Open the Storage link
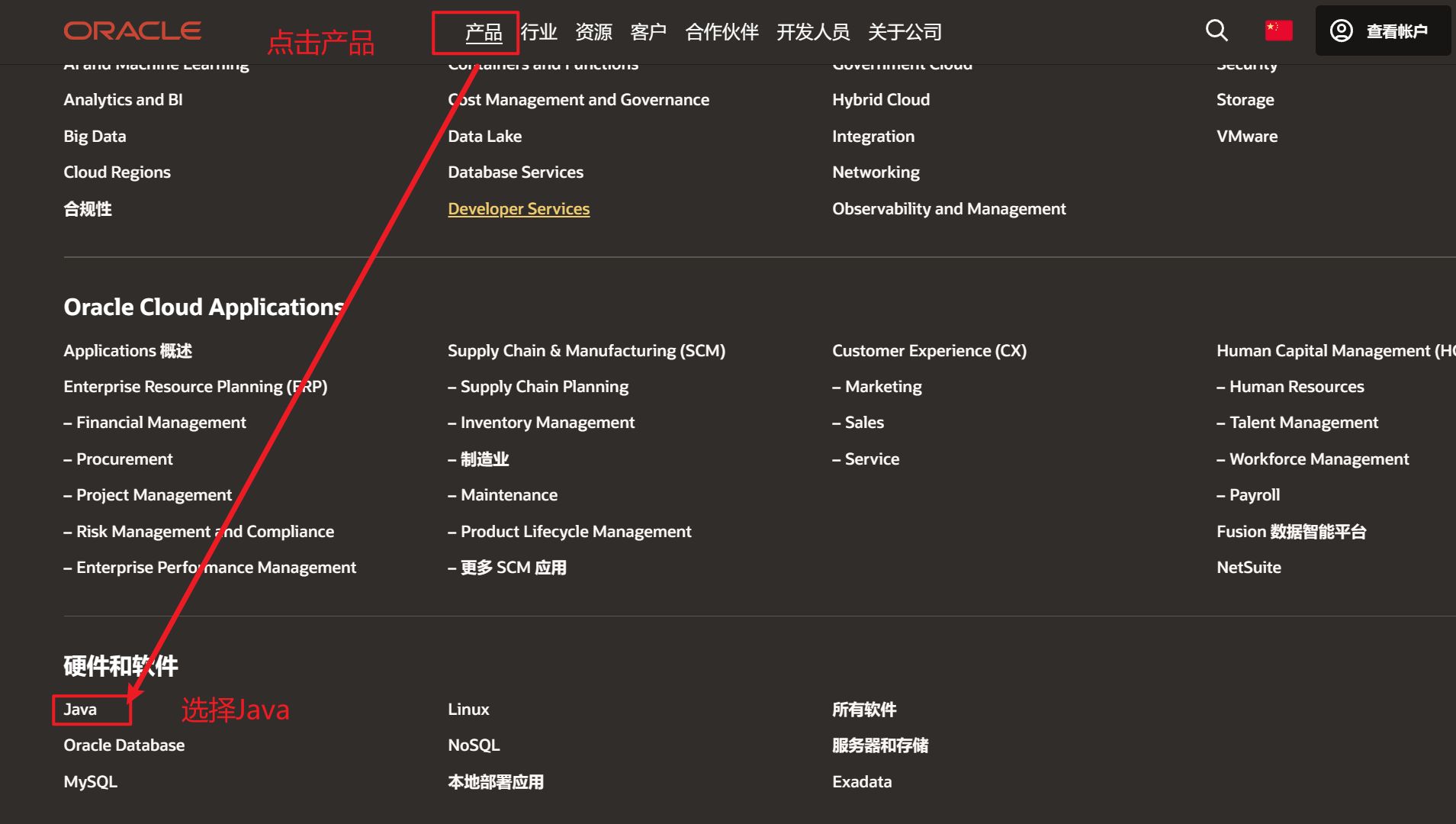The image size is (1456, 824). [1245, 100]
